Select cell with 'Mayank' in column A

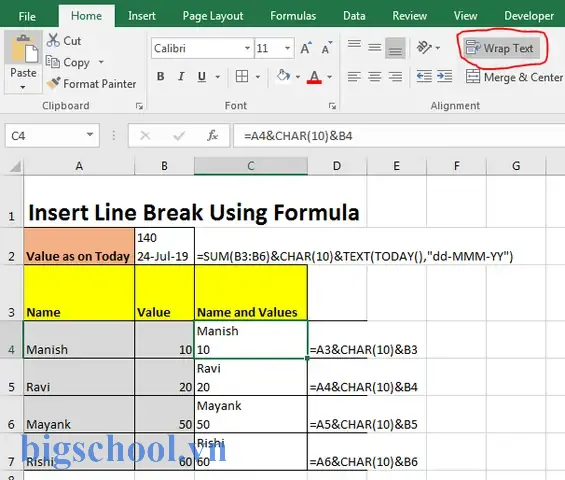(79, 415)
